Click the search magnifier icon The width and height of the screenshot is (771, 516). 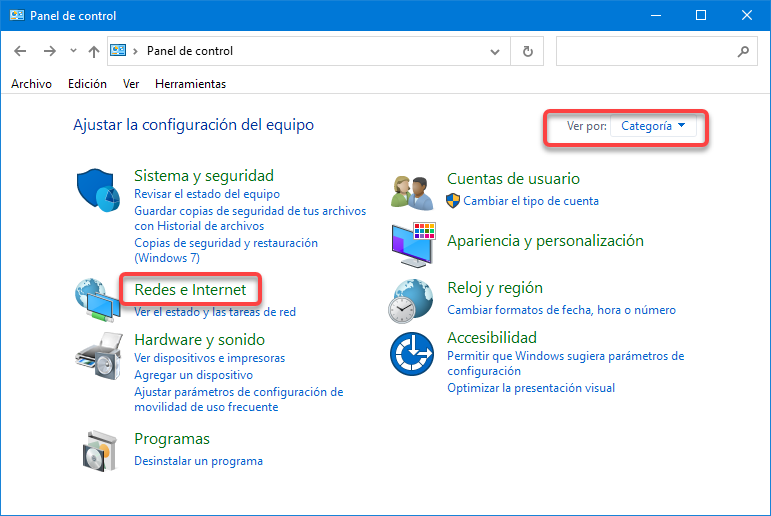(x=743, y=51)
